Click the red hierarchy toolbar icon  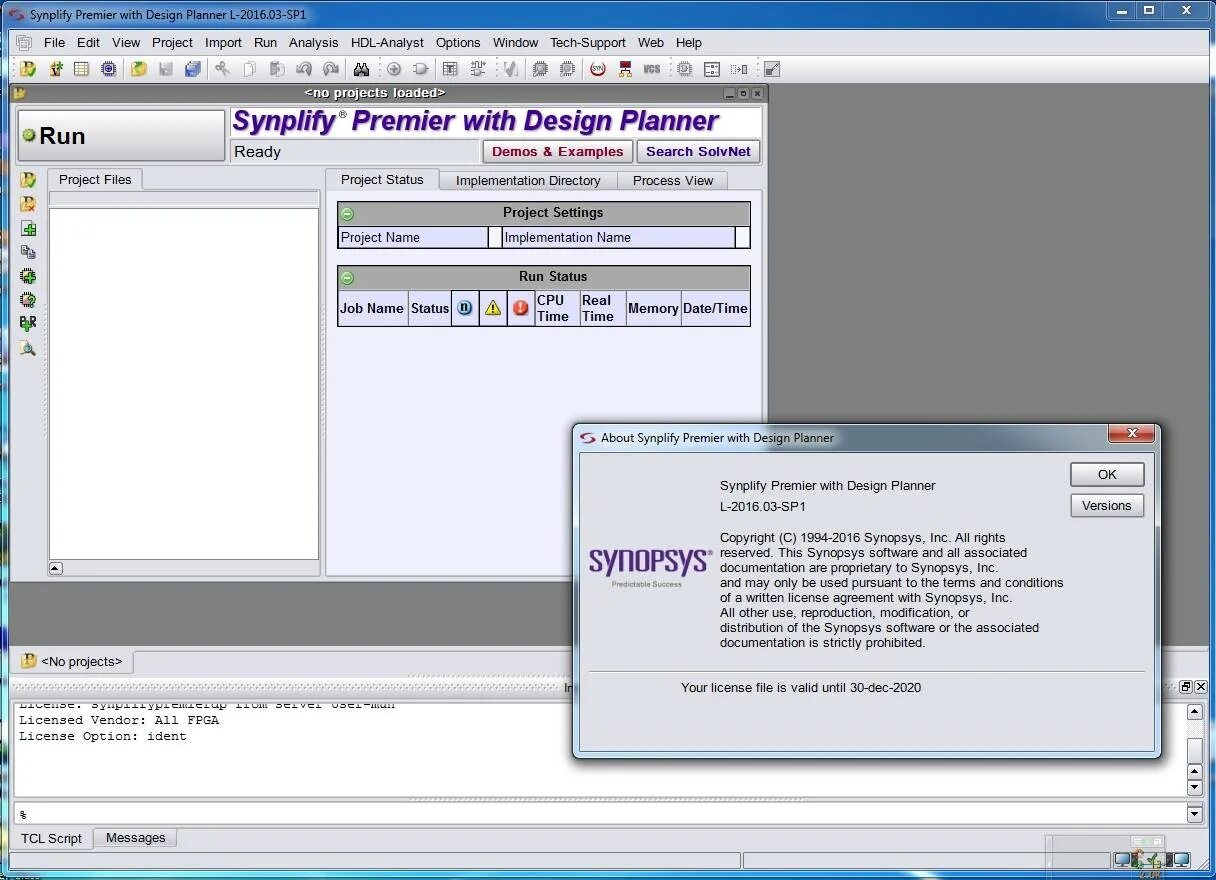[x=625, y=69]
